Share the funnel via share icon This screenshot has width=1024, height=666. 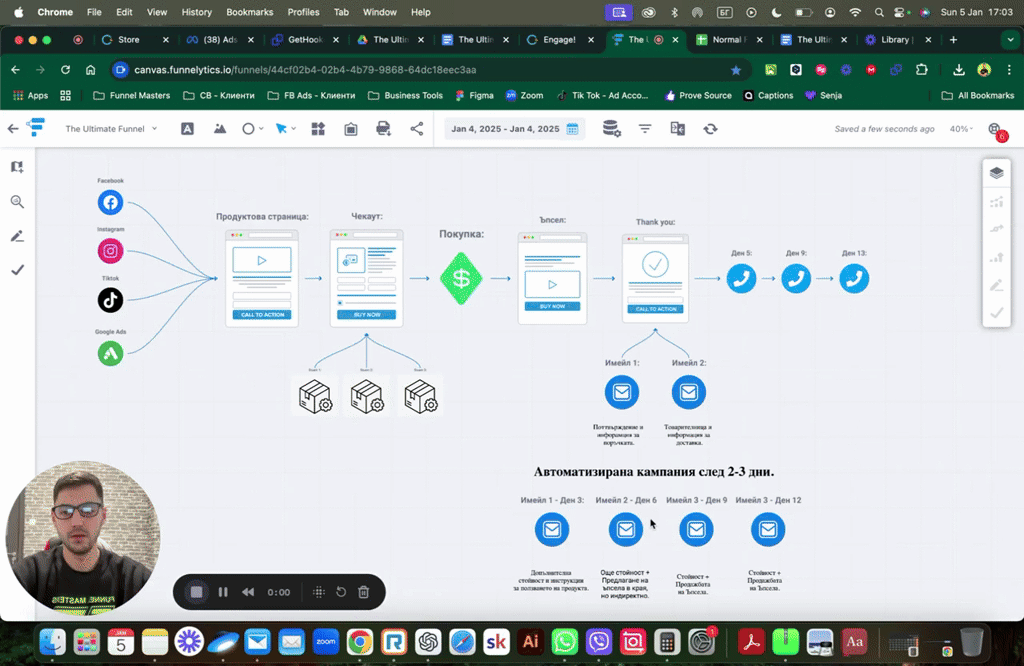click(x=417, y=129)
